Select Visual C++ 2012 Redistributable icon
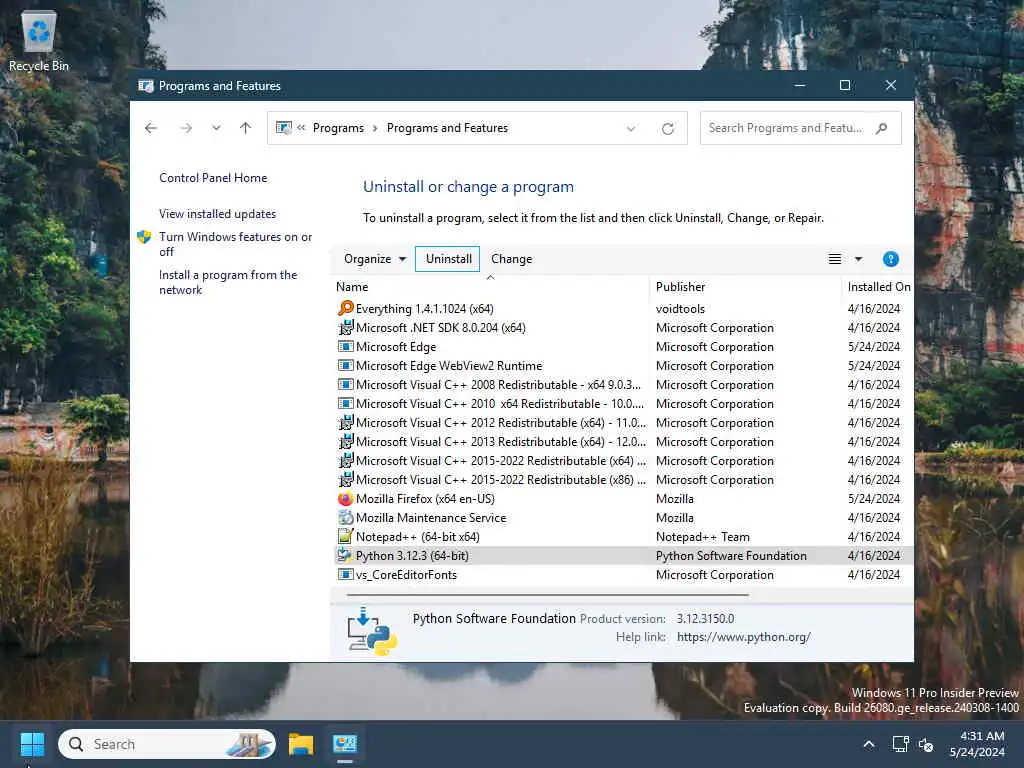The image size is (1024, 768). pos(345,423)
